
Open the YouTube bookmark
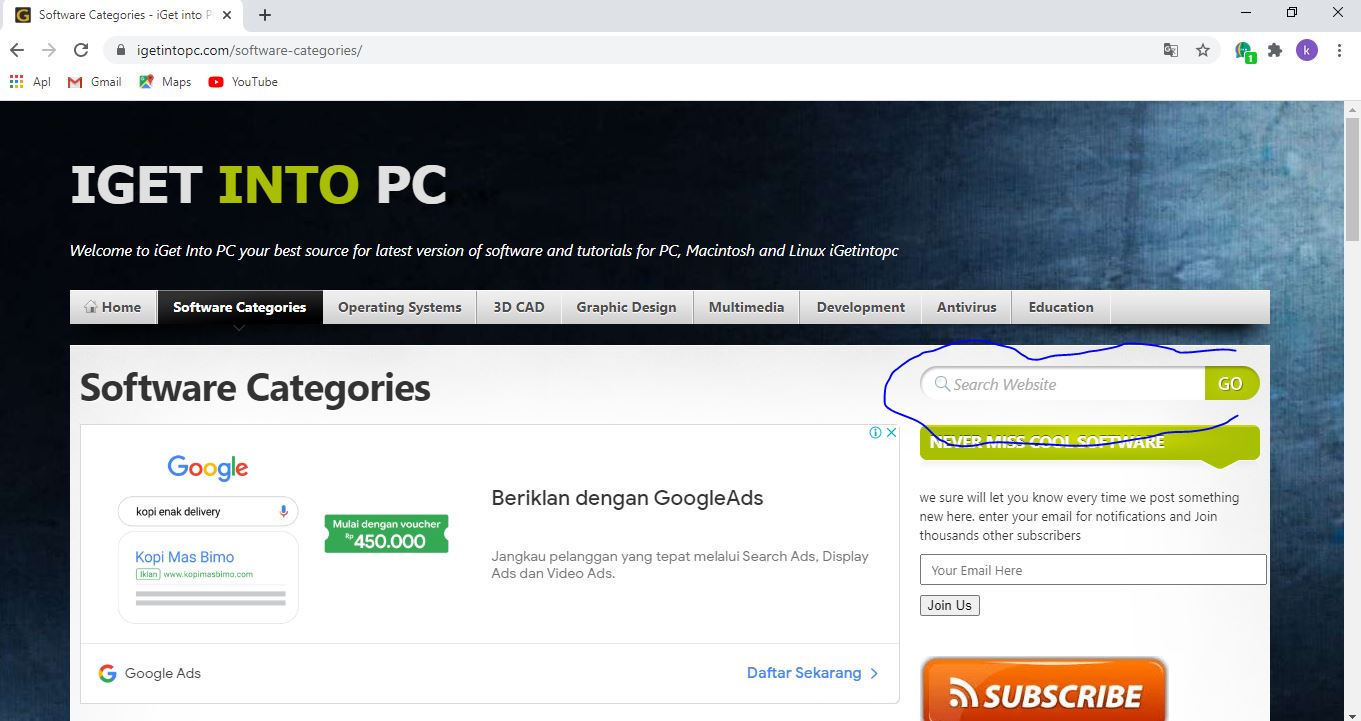click(243, 82)
